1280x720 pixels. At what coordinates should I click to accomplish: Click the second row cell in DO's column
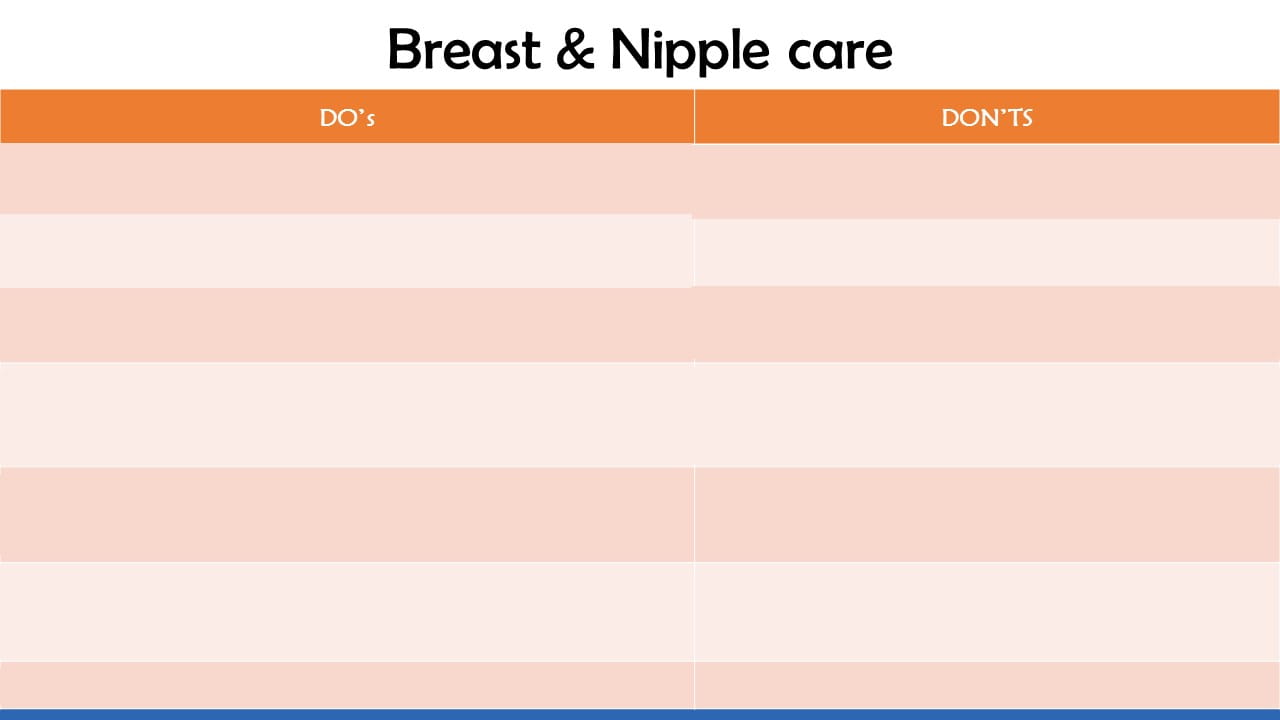347,251
